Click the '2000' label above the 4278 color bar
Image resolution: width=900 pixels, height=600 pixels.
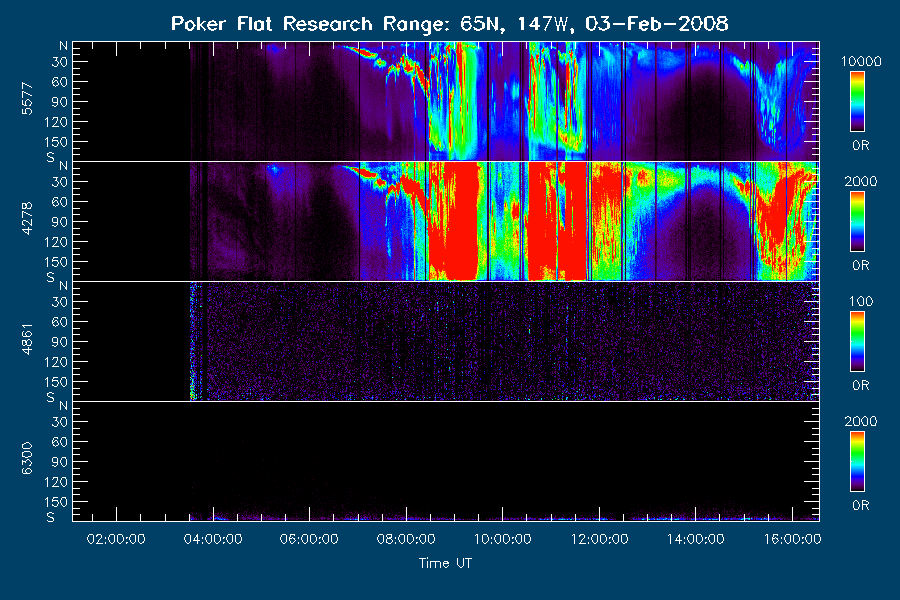click(861, 181)
